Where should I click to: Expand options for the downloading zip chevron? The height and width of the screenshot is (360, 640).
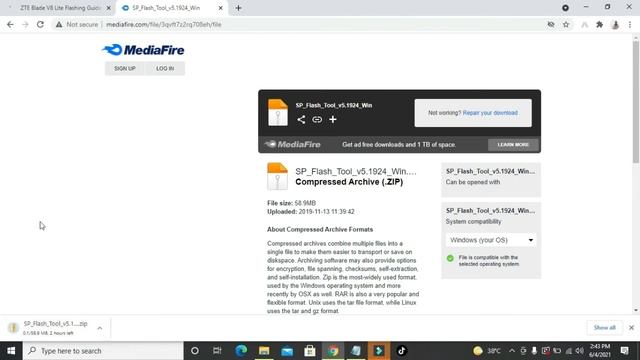tap(100, 328)
